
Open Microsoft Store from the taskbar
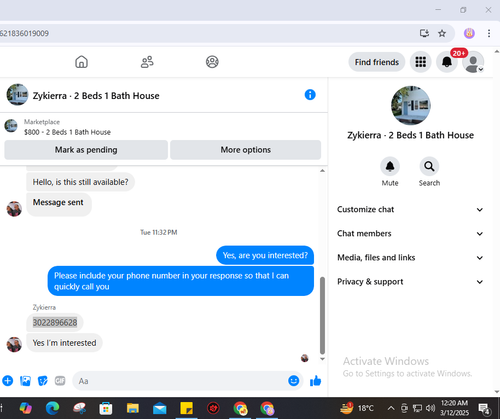(x=106, y=408)
